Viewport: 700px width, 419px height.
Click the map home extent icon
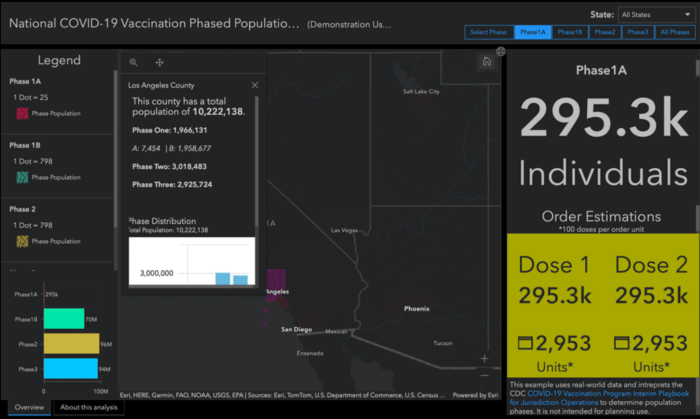coord(487,62)
